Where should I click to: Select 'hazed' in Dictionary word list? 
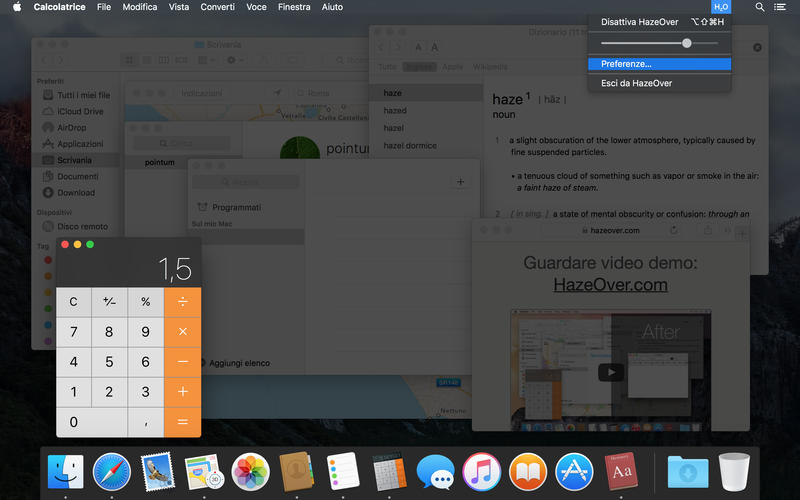click(426, 111)
